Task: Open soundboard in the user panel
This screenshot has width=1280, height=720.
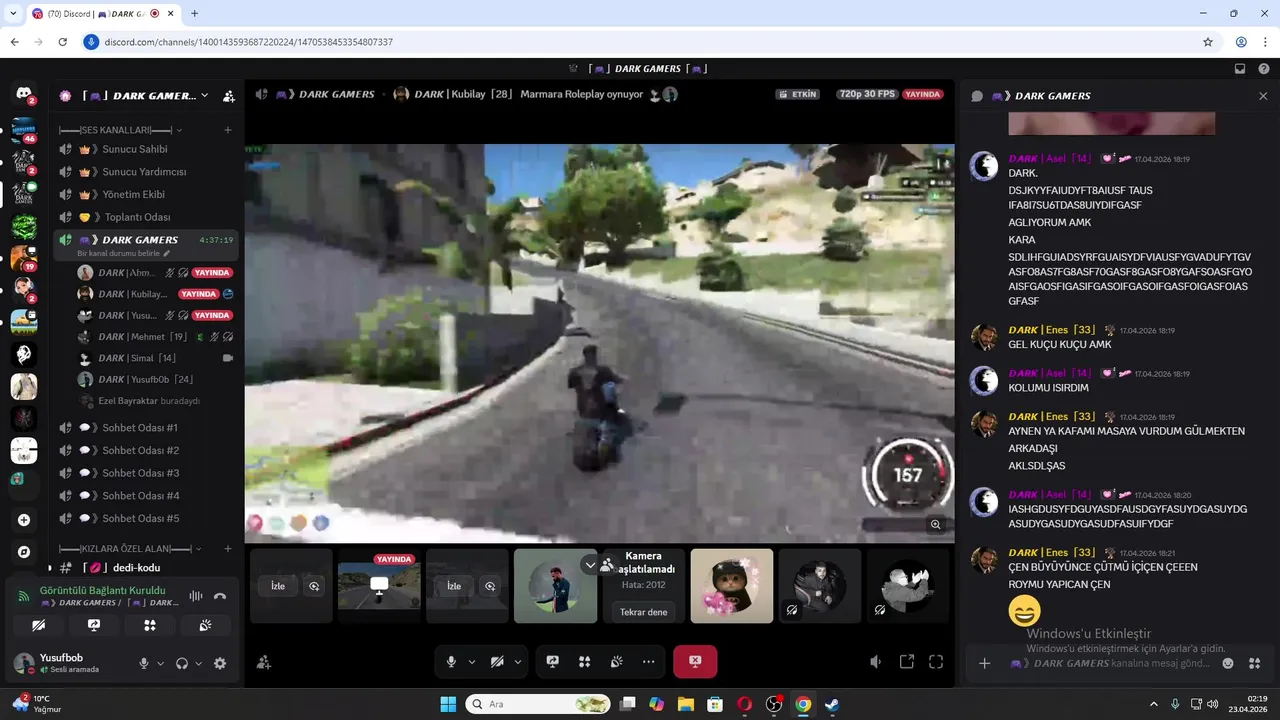Action: [205, 625]
